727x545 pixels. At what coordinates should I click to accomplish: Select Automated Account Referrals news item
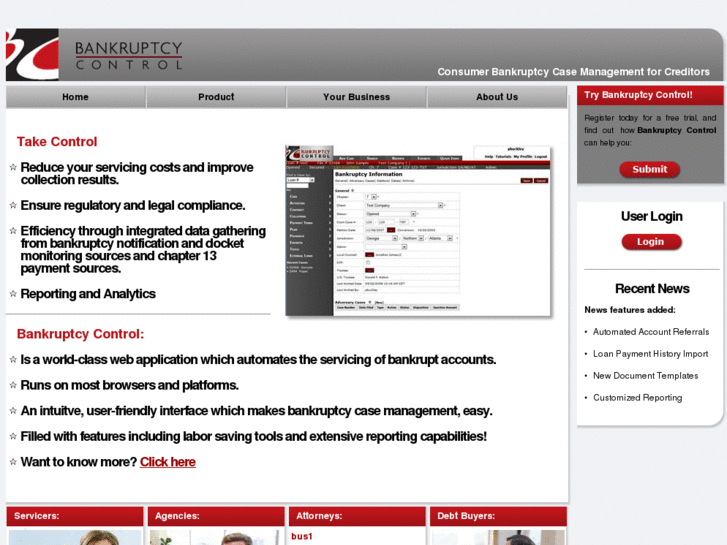[x=651, y=332]
